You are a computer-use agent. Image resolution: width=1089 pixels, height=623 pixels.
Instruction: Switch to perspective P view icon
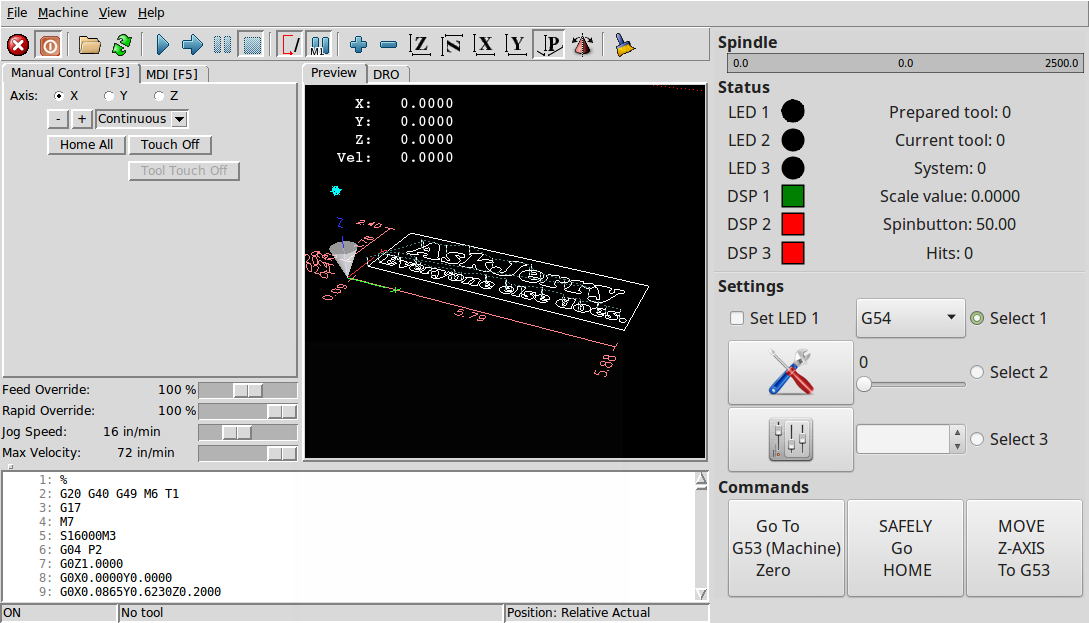[x=549, y=45]
